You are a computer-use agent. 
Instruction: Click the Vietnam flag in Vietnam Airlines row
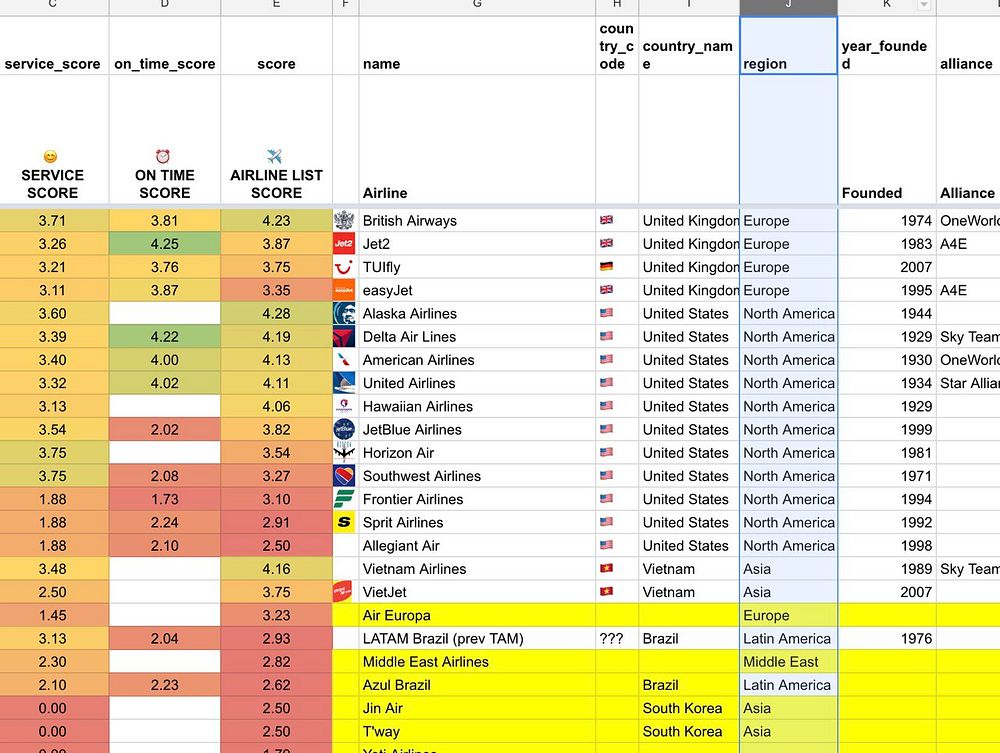pos(607,568)
